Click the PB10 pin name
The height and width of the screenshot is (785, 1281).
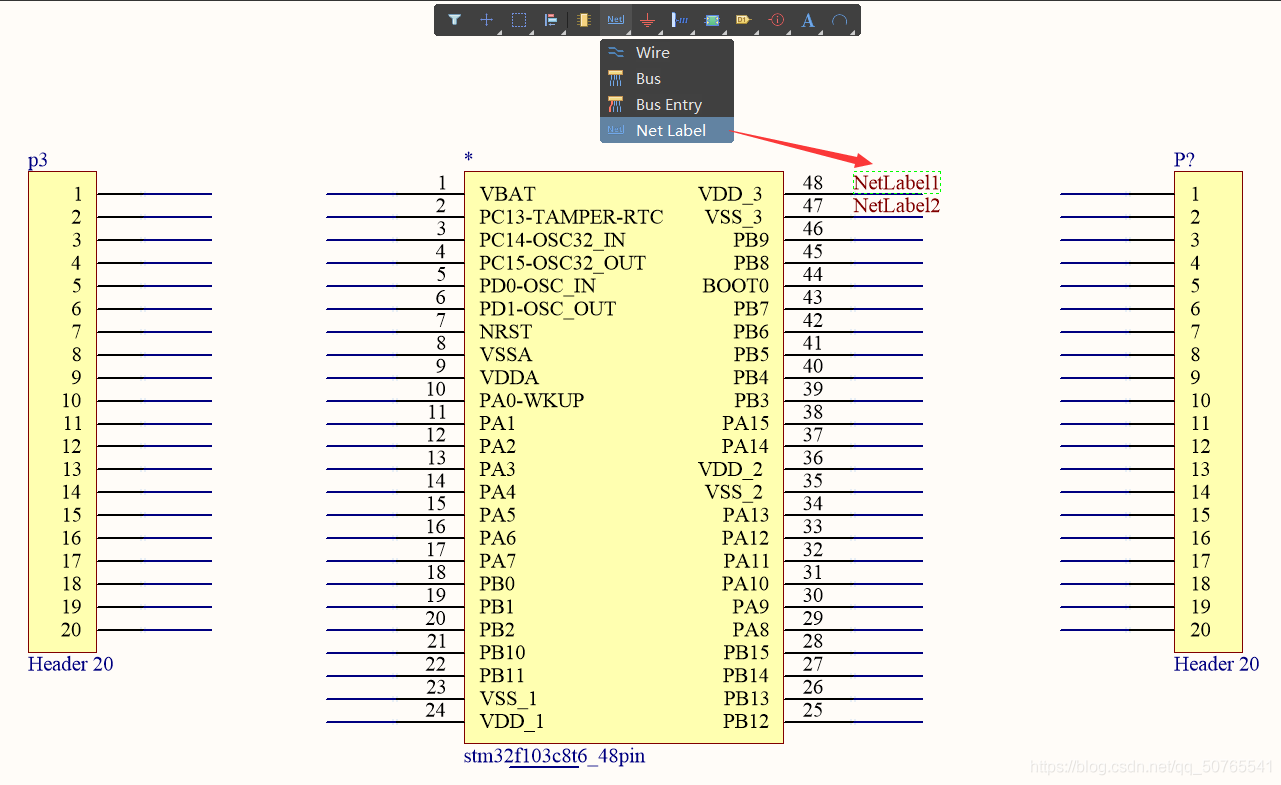(x=502, y=653)
